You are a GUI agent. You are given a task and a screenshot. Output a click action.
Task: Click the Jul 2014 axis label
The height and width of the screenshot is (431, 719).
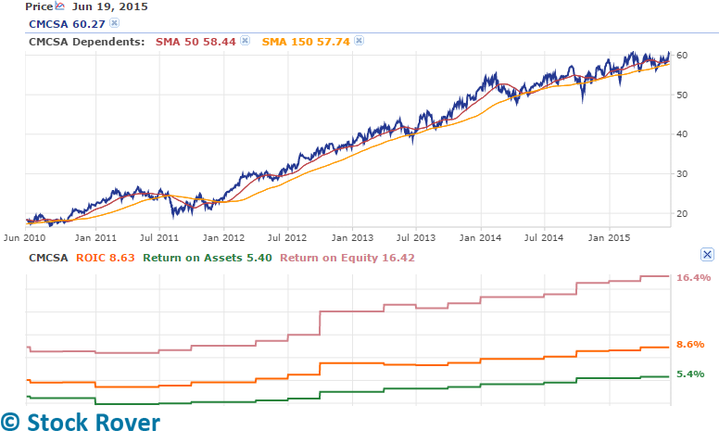[x=544, y=238]
